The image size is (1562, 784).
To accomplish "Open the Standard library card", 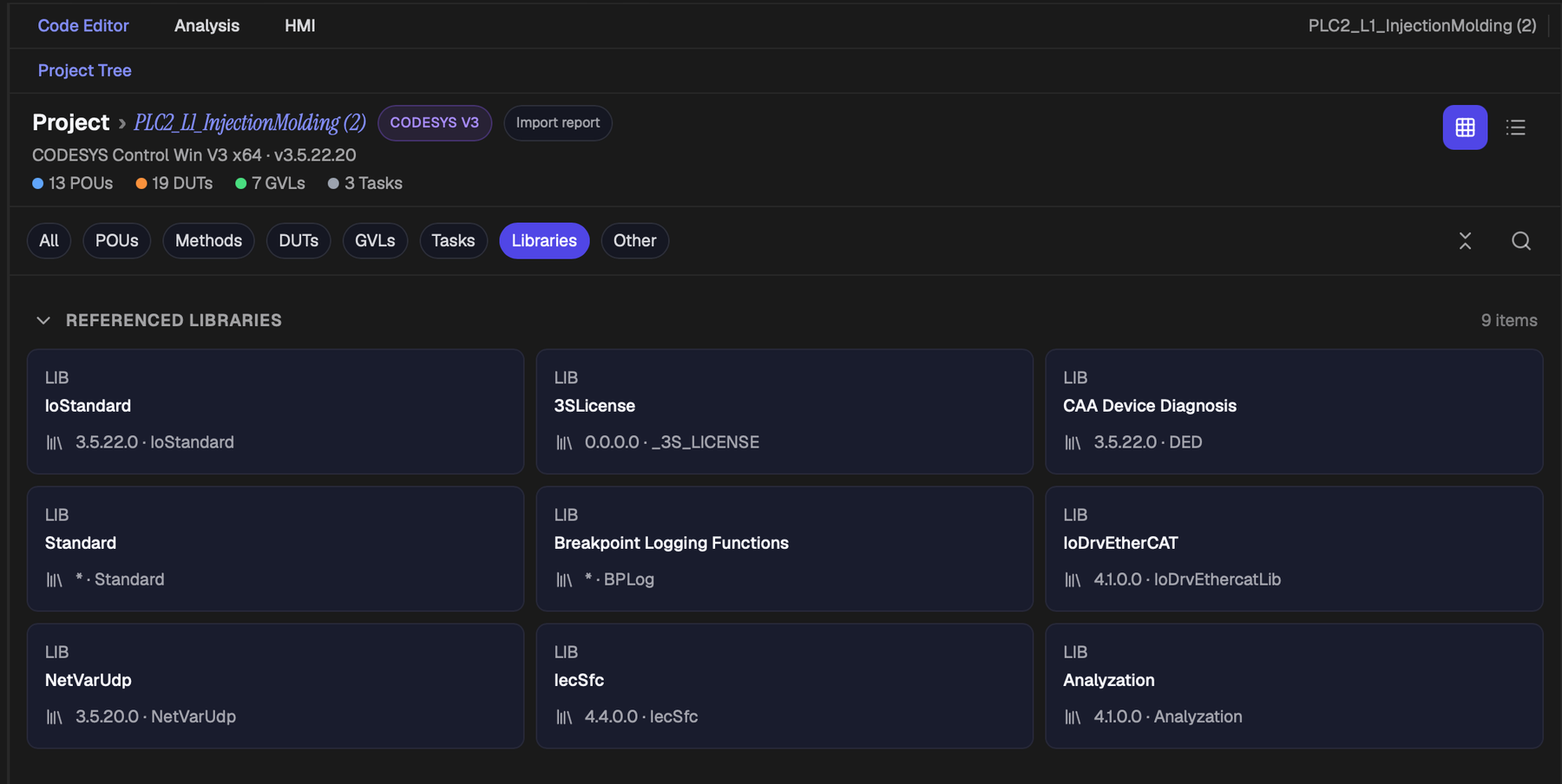I will [x=275, y=548].
